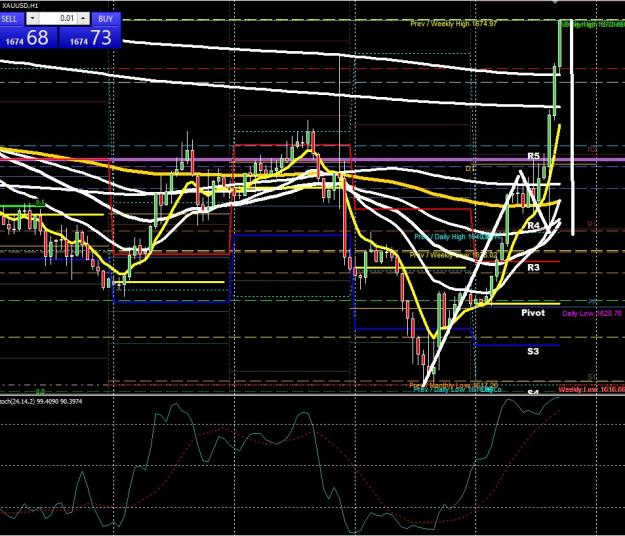Decrease lot size with down arrow
This screenshot has height=536, width=625.
click(x=33, y=18)
